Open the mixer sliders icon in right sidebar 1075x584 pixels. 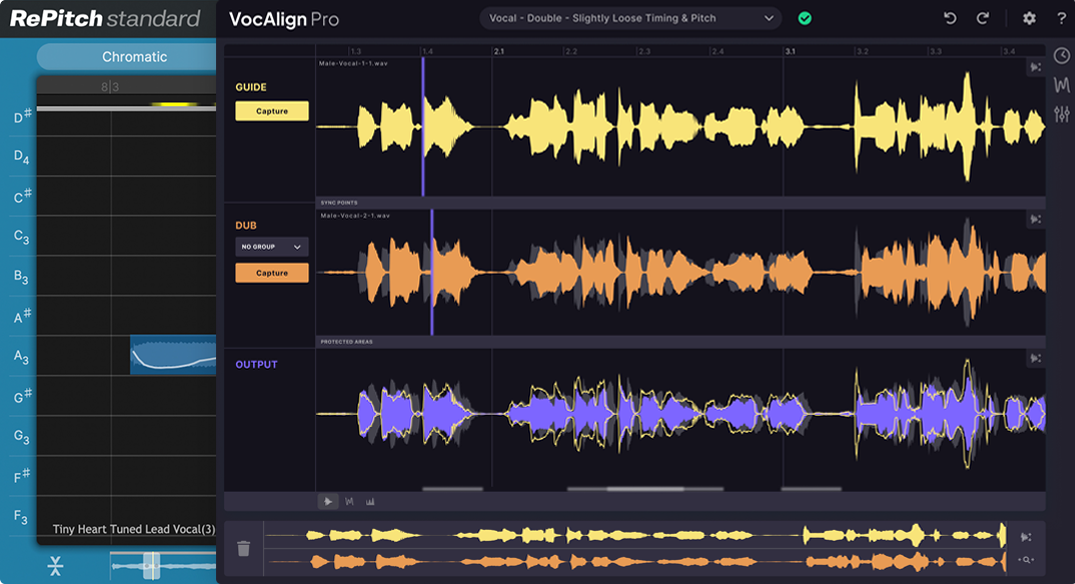[1061, 113]
